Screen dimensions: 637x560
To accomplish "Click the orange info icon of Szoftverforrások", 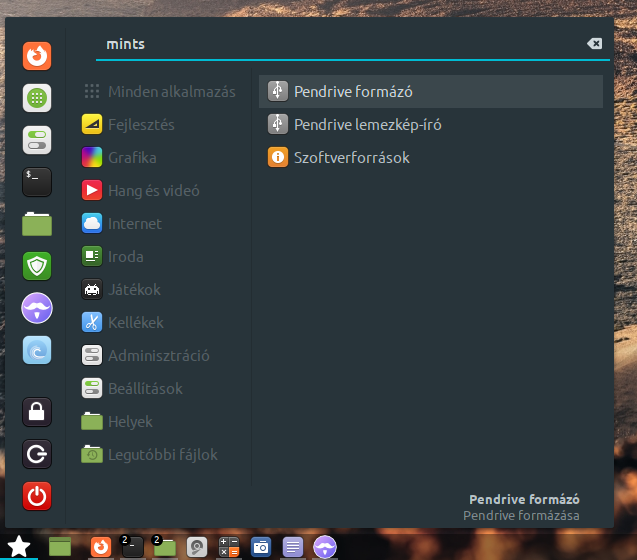I will click(x=278, y=157).
